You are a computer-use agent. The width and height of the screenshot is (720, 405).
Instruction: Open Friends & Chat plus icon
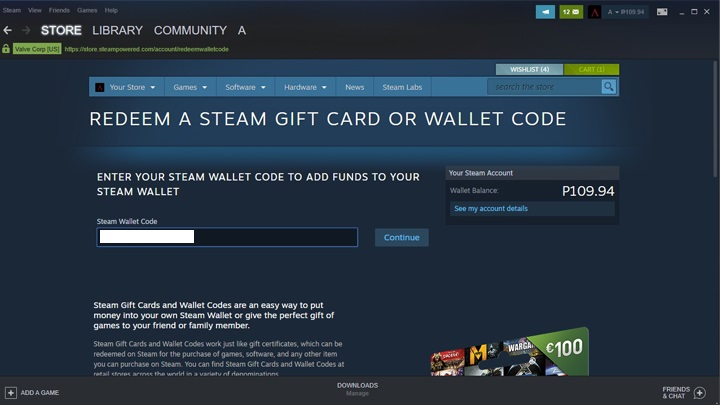(x=700, y=393)
